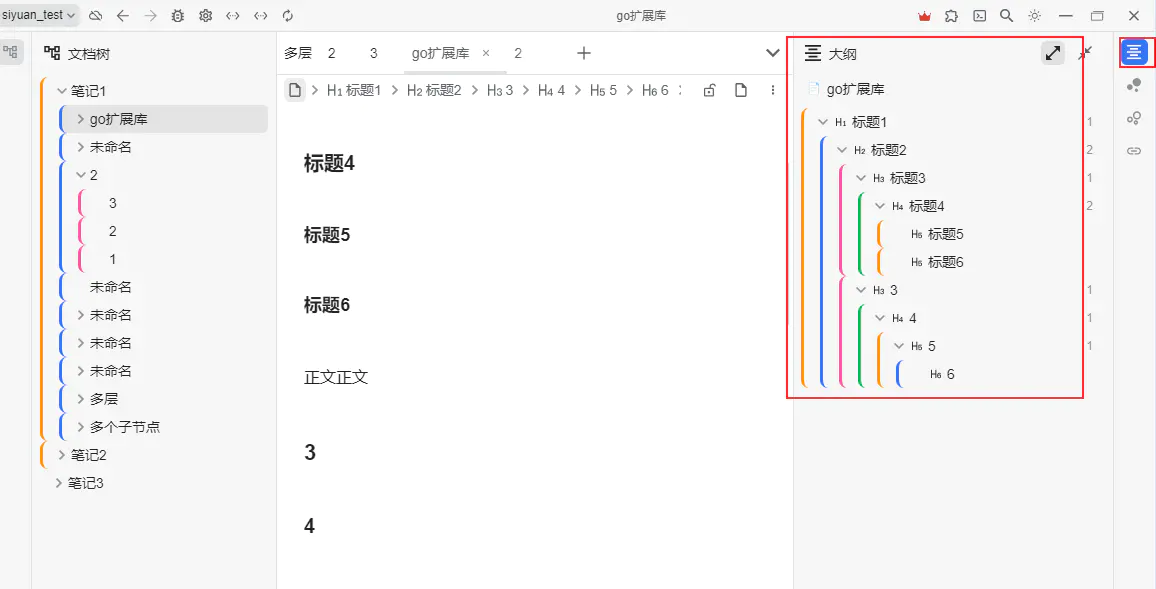Add a new tab with plus icon
Image resolution: width=1156 pixels, height=589 pixels.
pos(584,53)
